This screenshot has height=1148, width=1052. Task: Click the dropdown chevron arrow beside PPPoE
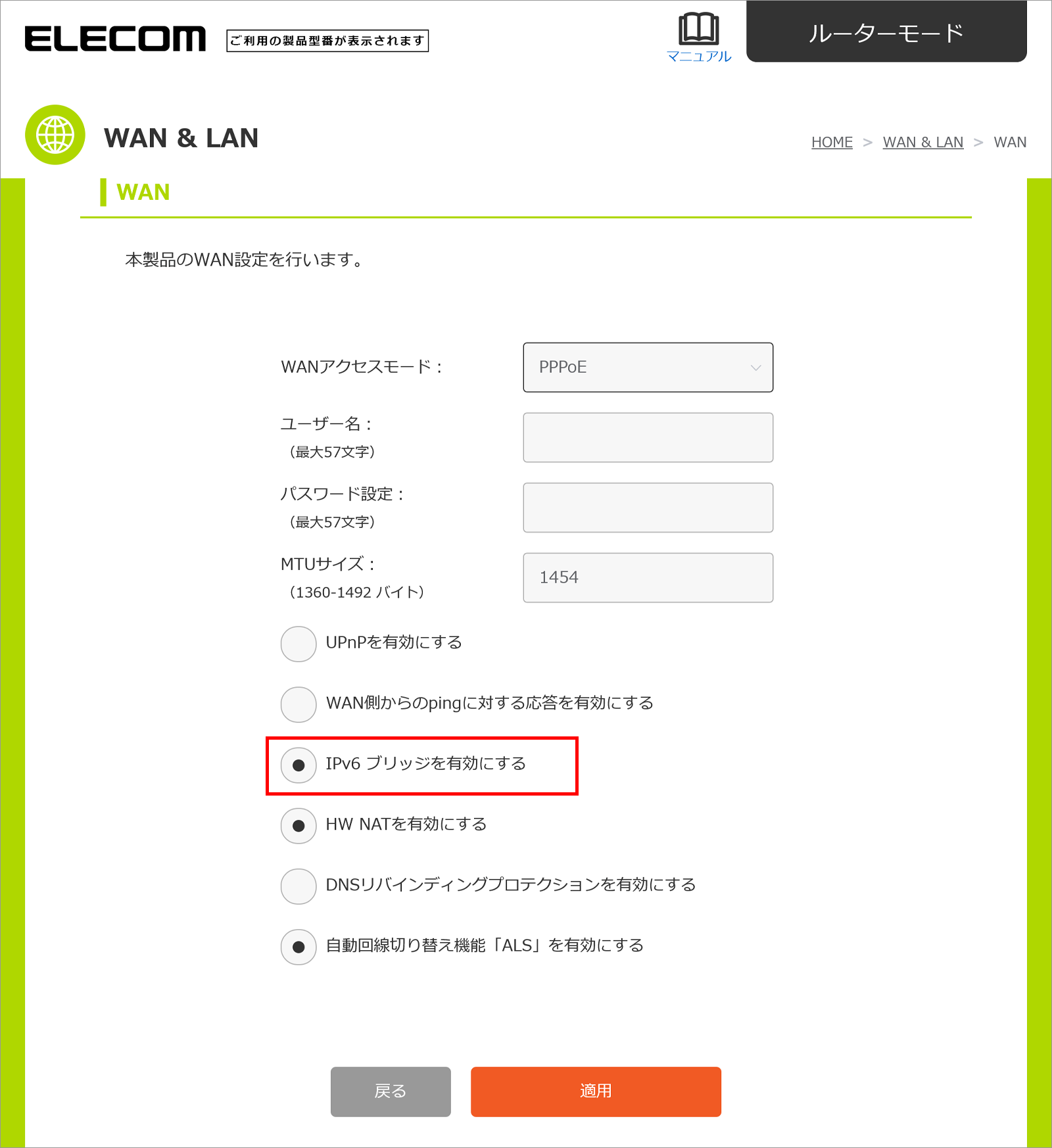pyautogui.click(x=755, y=368)
